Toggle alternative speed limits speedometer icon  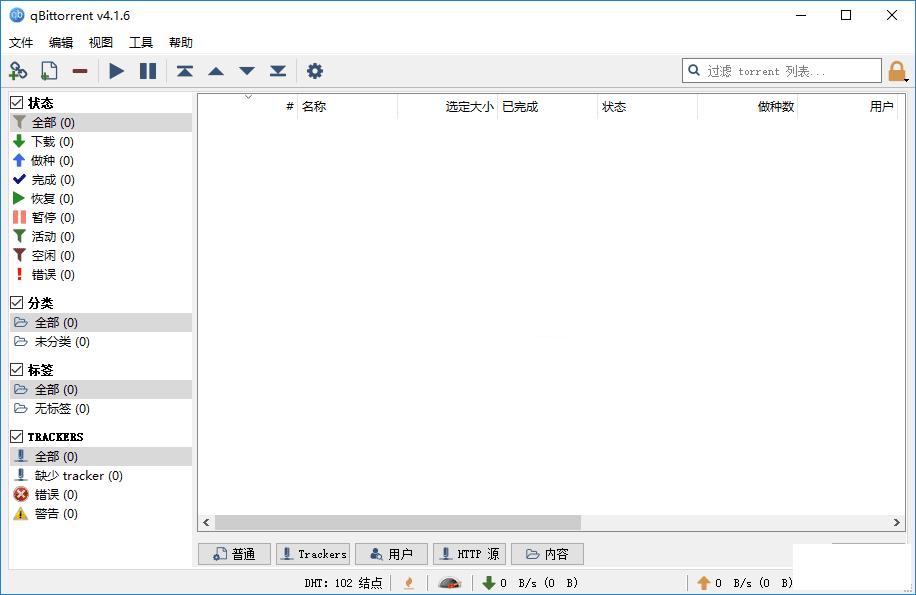tap(450, 583)
